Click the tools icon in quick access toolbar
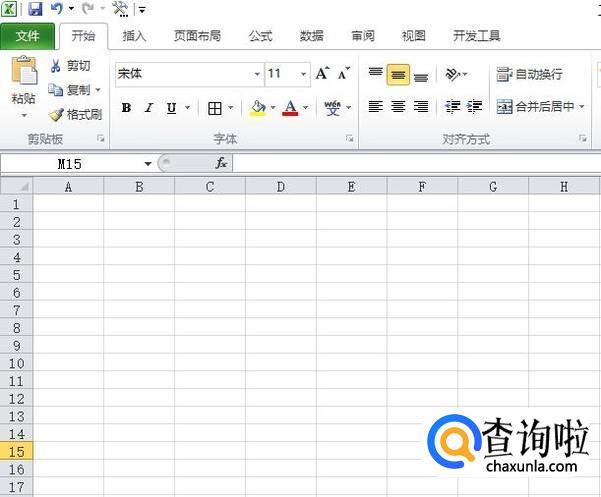Screen dimensions: 601x497 pyautogui.click(x=120, y=8)
